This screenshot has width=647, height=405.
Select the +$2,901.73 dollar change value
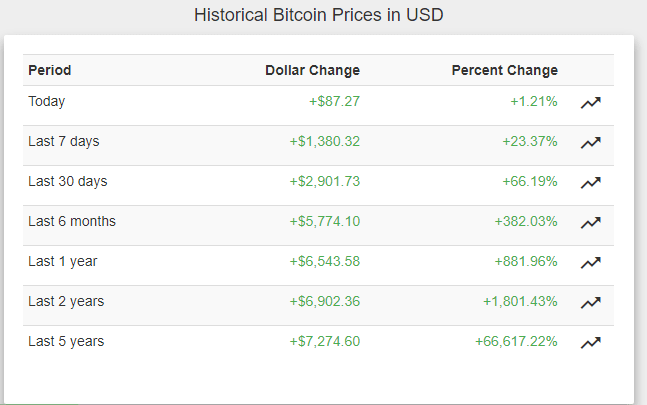tap(324, 181)
